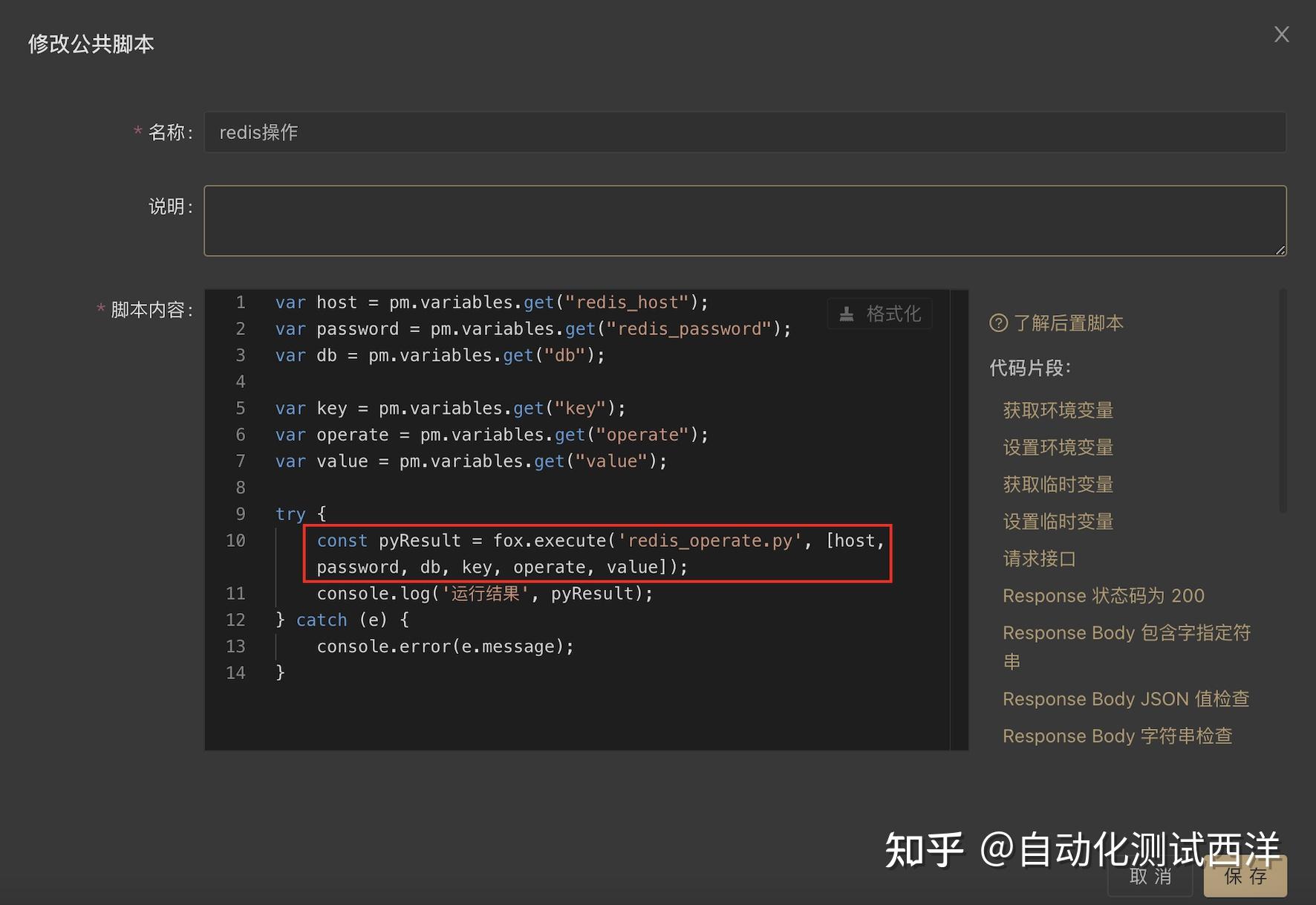Click inside the empty 说明 description box

743,220
